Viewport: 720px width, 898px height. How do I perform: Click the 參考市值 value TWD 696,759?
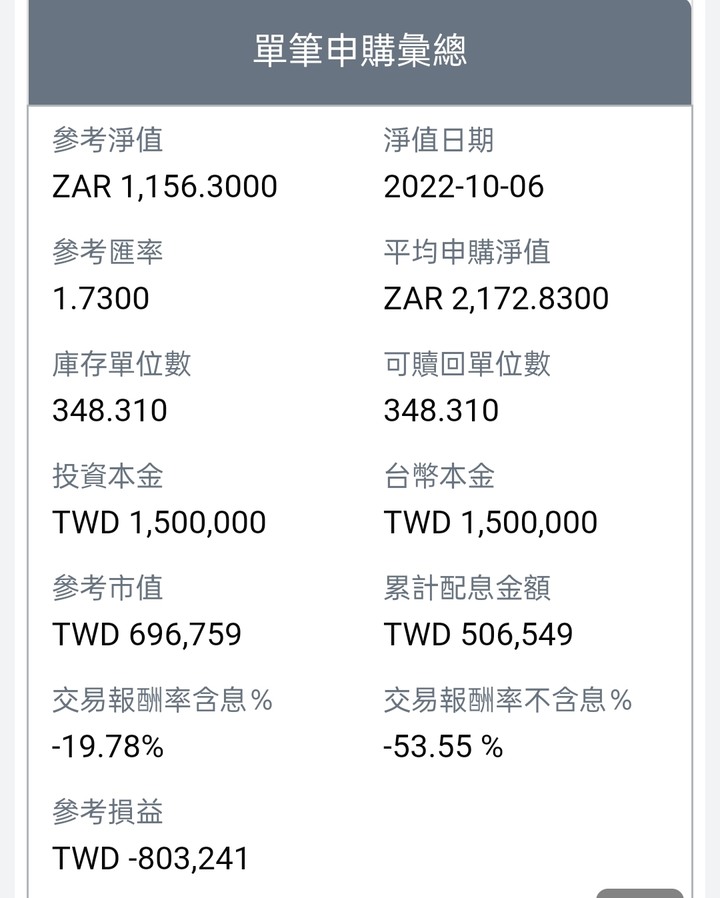[x=147, y=634]
